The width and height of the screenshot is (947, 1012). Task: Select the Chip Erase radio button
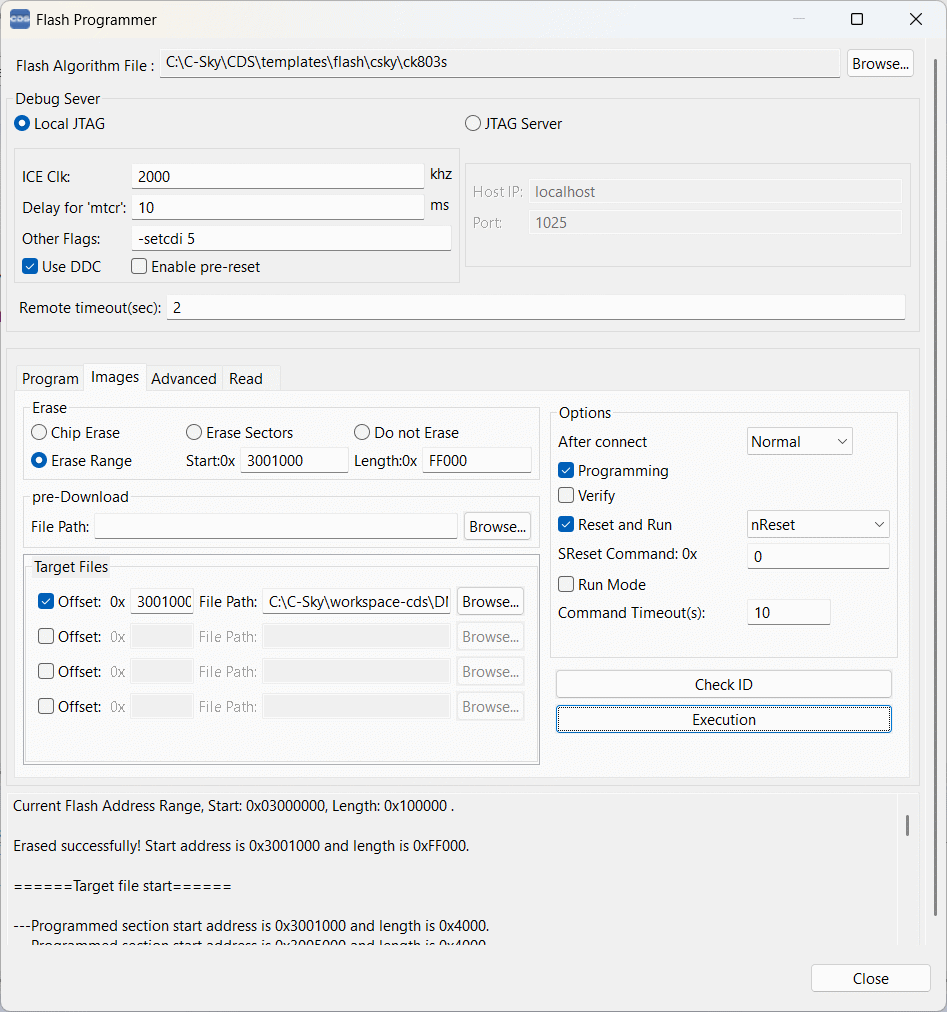[40, 433]
